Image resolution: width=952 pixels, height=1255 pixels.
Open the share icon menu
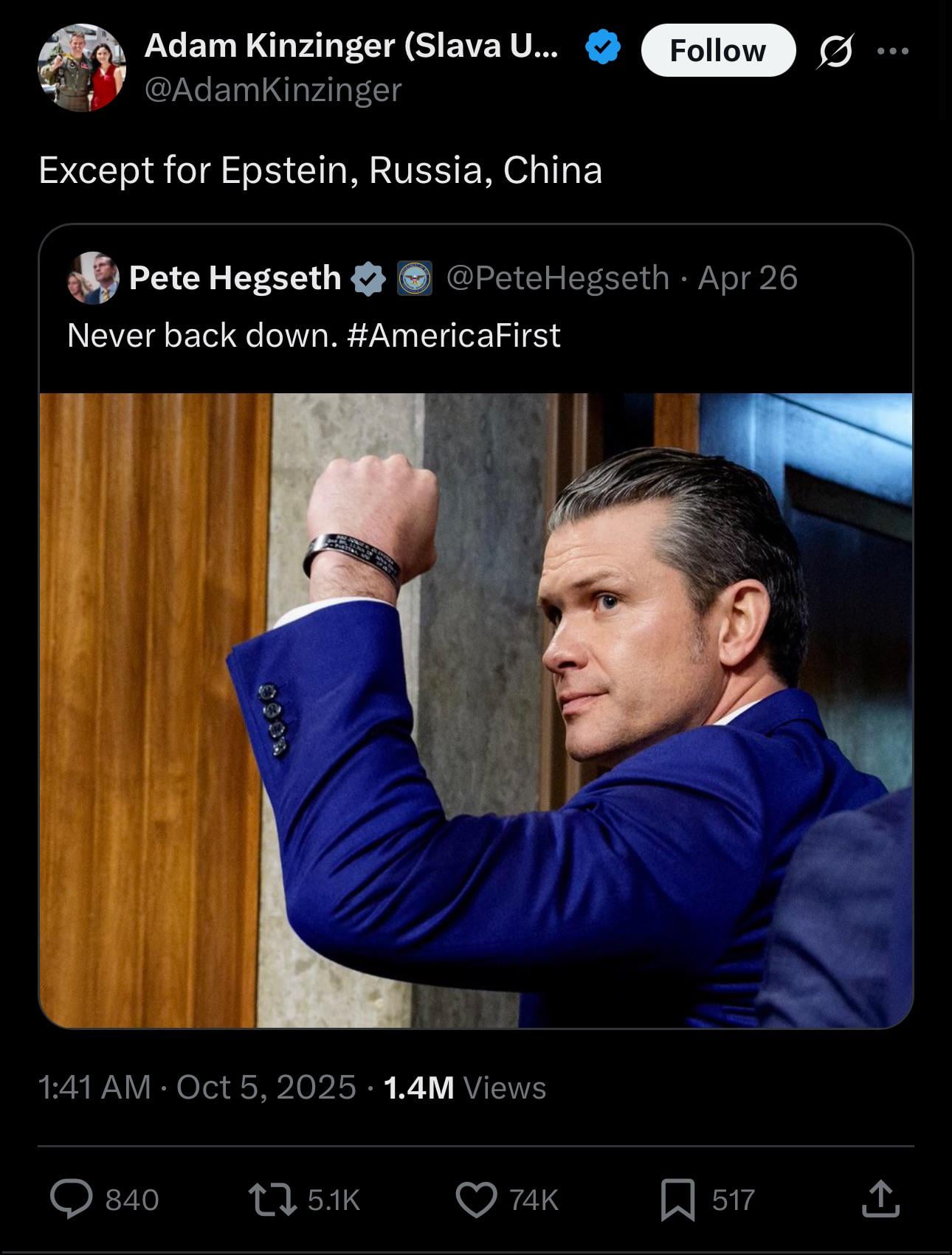[880, 1199]
